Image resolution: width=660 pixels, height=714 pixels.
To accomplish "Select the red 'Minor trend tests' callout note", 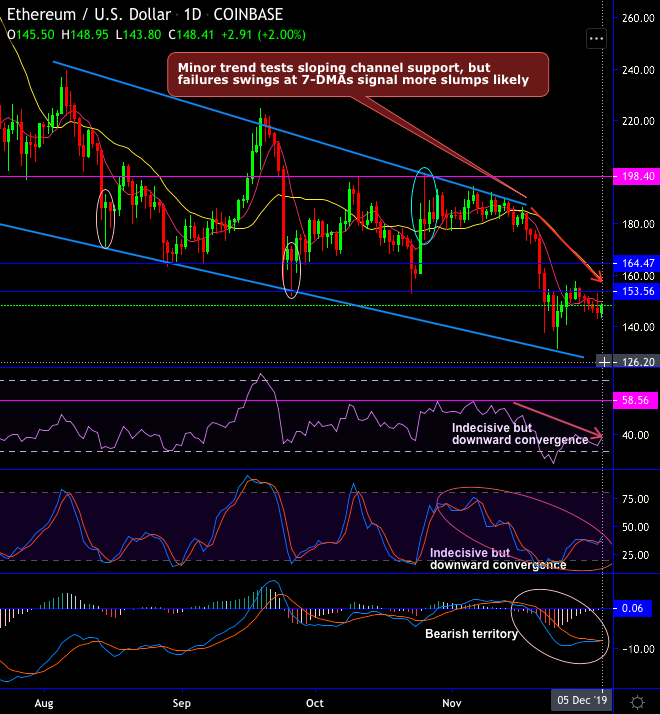I will pyautogui.click(x=358, y=74).
